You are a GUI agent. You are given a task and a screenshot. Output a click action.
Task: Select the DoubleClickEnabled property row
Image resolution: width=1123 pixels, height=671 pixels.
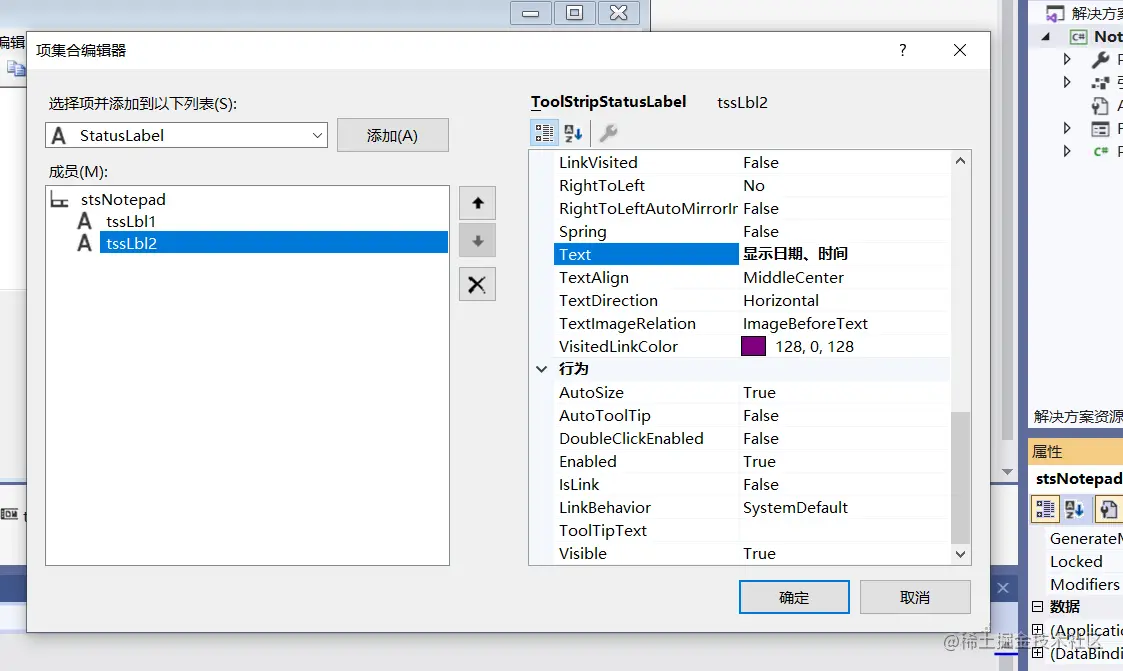tap(752, 438)
